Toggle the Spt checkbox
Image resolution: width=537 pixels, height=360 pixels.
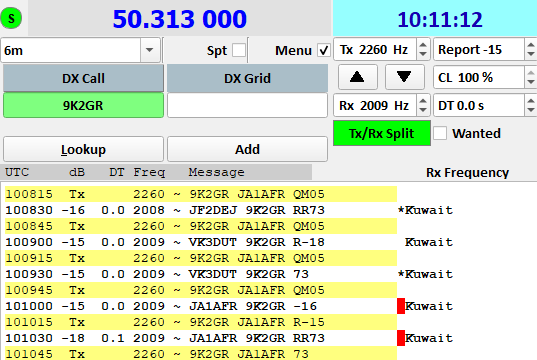pyautogui.click(x=239, y=50)
